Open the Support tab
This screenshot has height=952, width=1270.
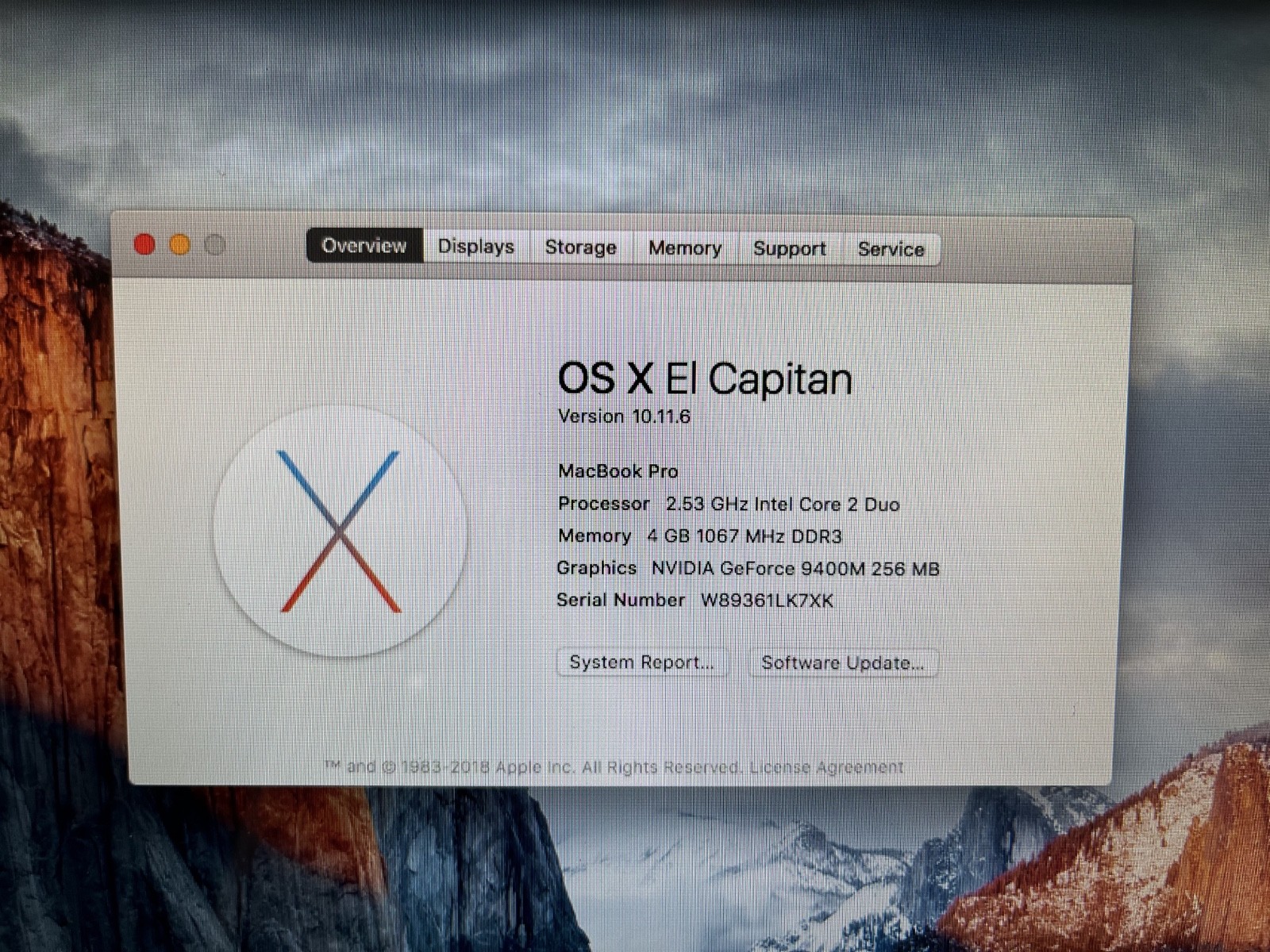[790, 249]
